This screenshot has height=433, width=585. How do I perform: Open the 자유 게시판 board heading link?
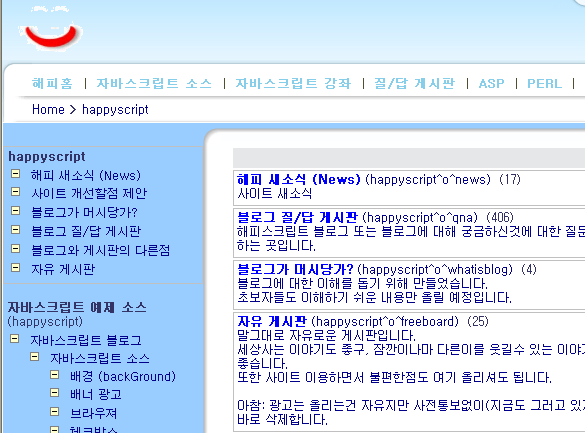click(x=272, y=321)
